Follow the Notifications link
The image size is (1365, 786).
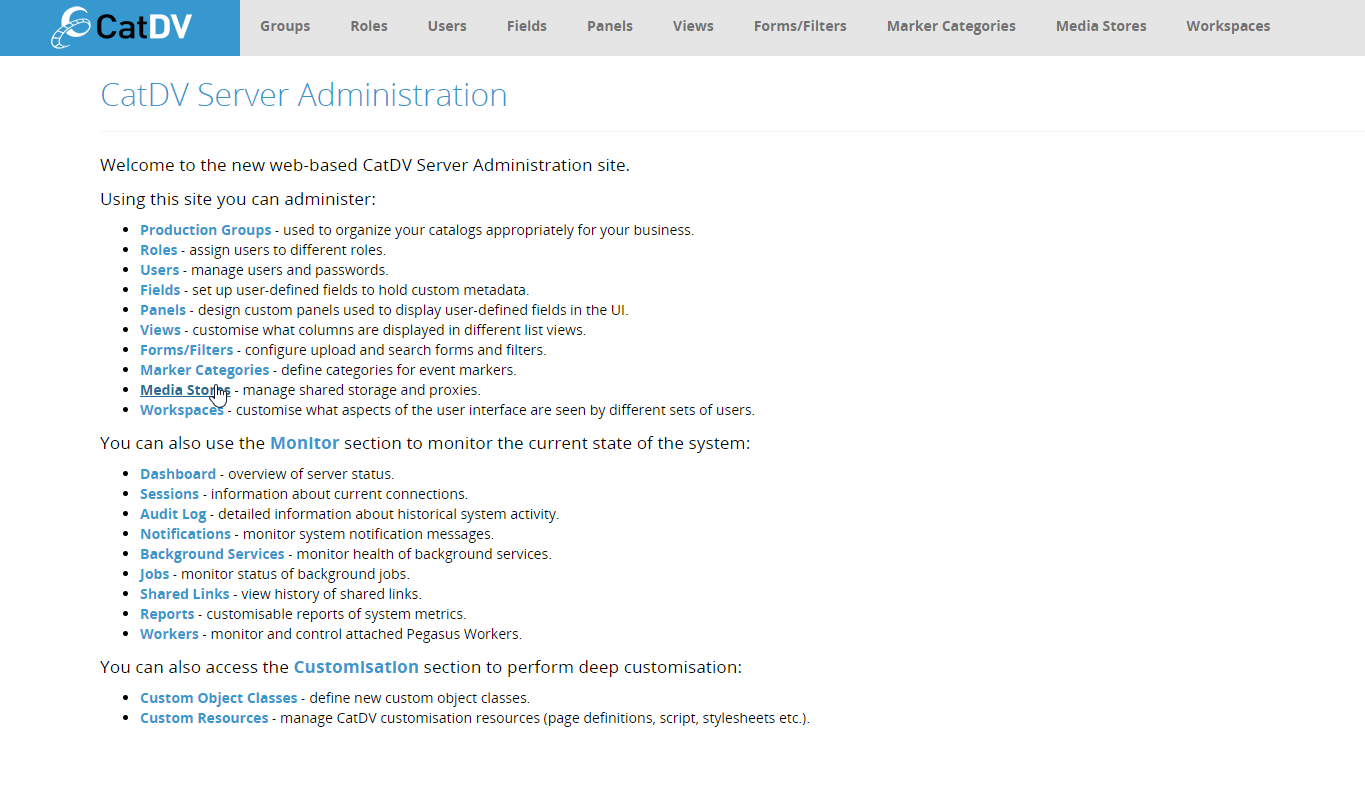(x=185, y=534)
